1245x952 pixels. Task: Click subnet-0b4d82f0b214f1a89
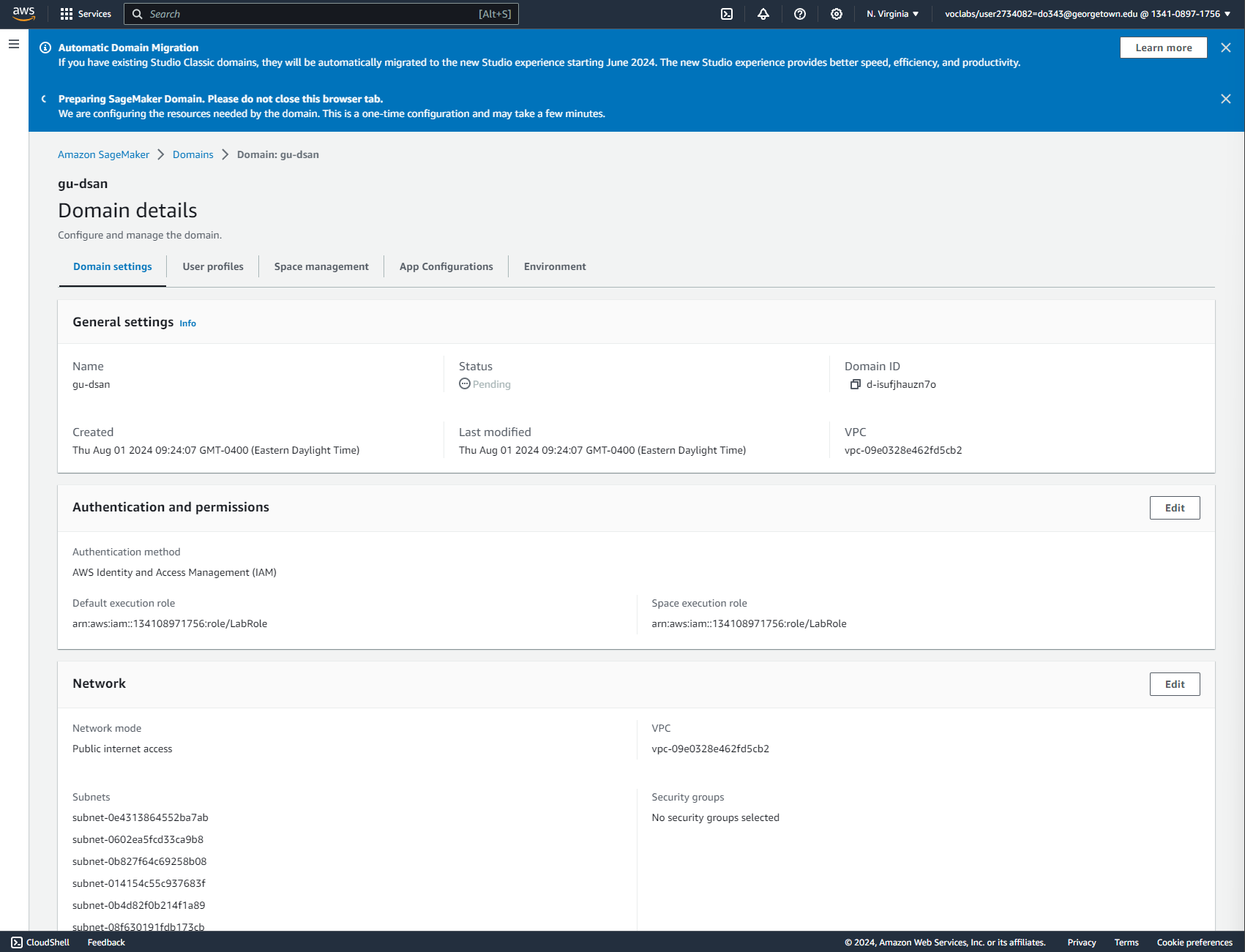(139, 905)
